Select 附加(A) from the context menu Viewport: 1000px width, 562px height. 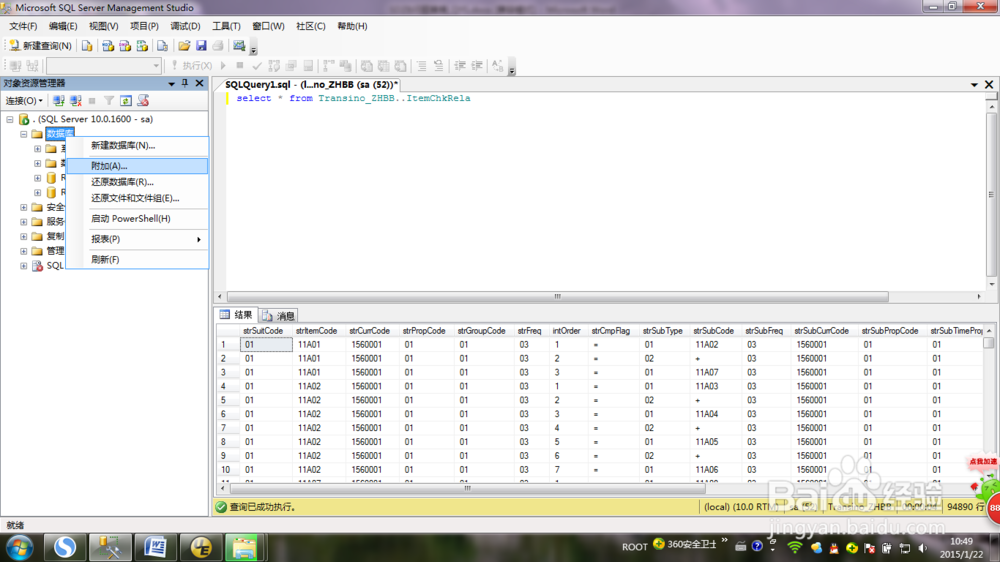137,166
